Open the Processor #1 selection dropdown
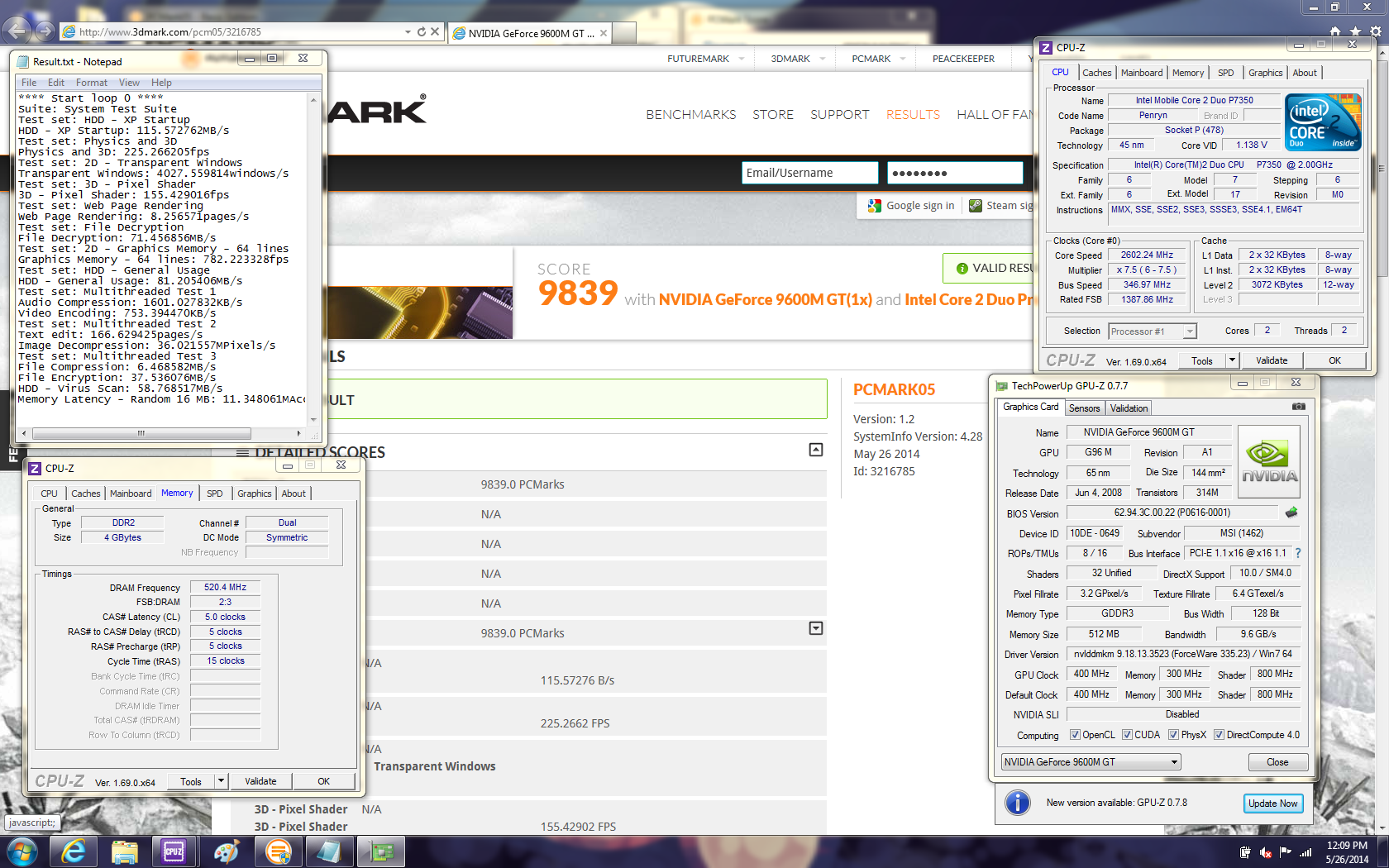The image size is (1389, 868). [1190, 331]
